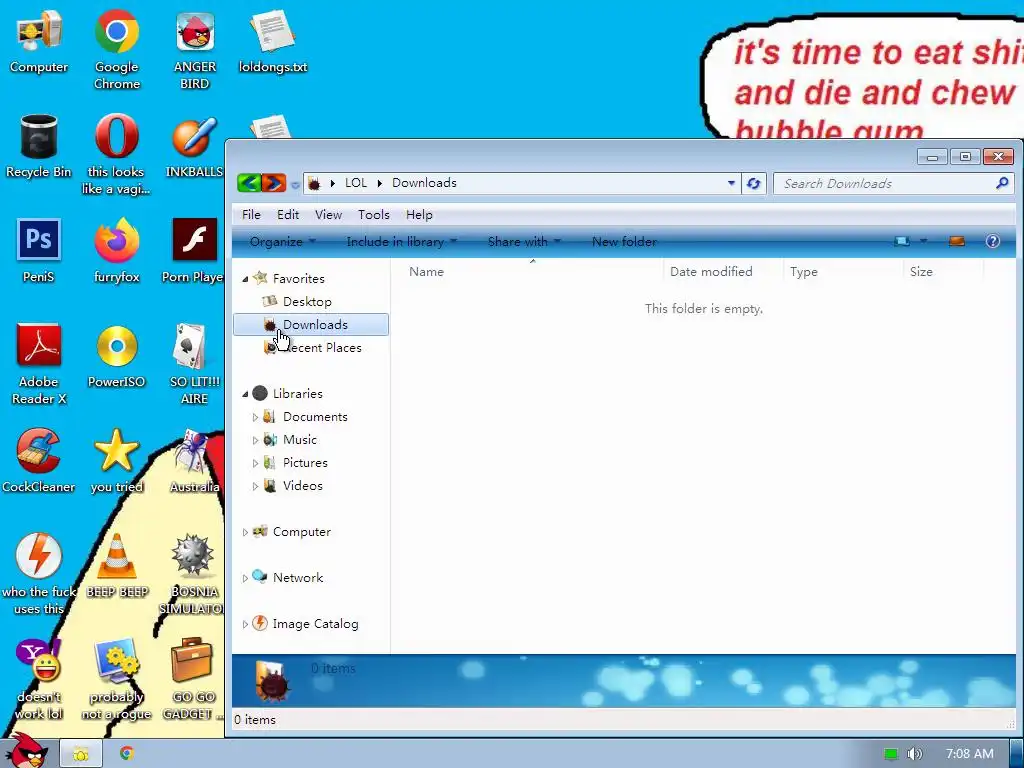Open the Organize dropdown
1024x768 pixels.
tap(282, 242)
